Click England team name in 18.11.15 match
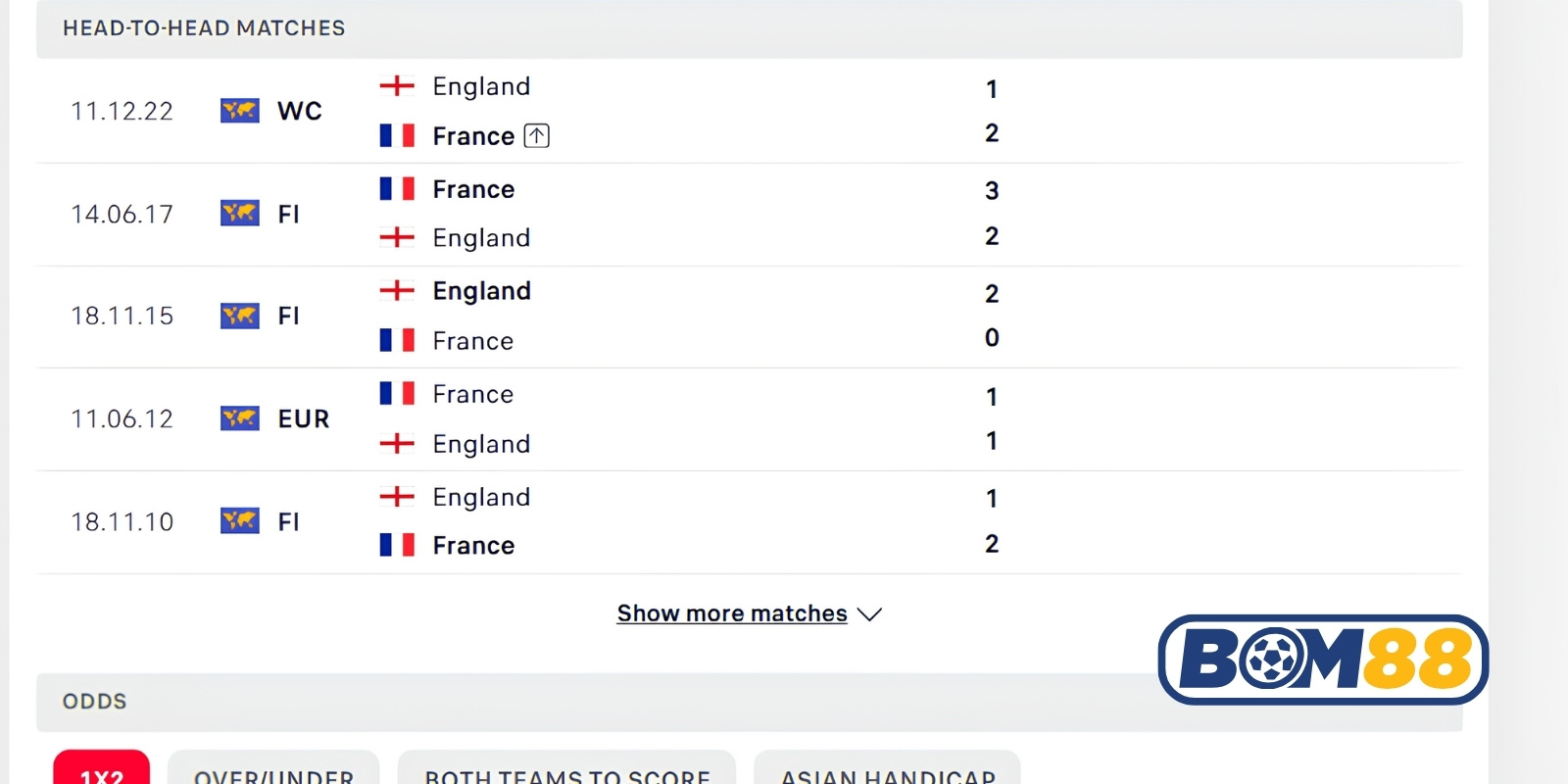The image size is (1568, 784). [481, 291]
